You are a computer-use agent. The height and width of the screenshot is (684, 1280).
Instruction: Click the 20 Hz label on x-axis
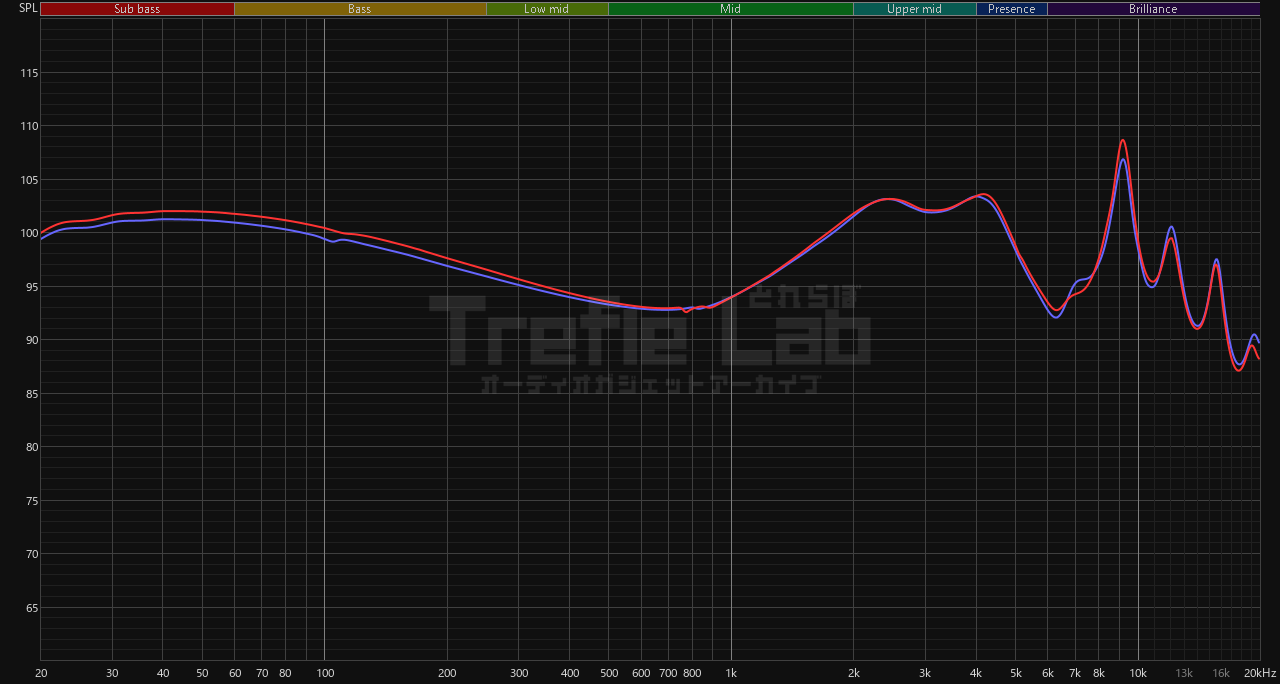[x=41, y=673]
